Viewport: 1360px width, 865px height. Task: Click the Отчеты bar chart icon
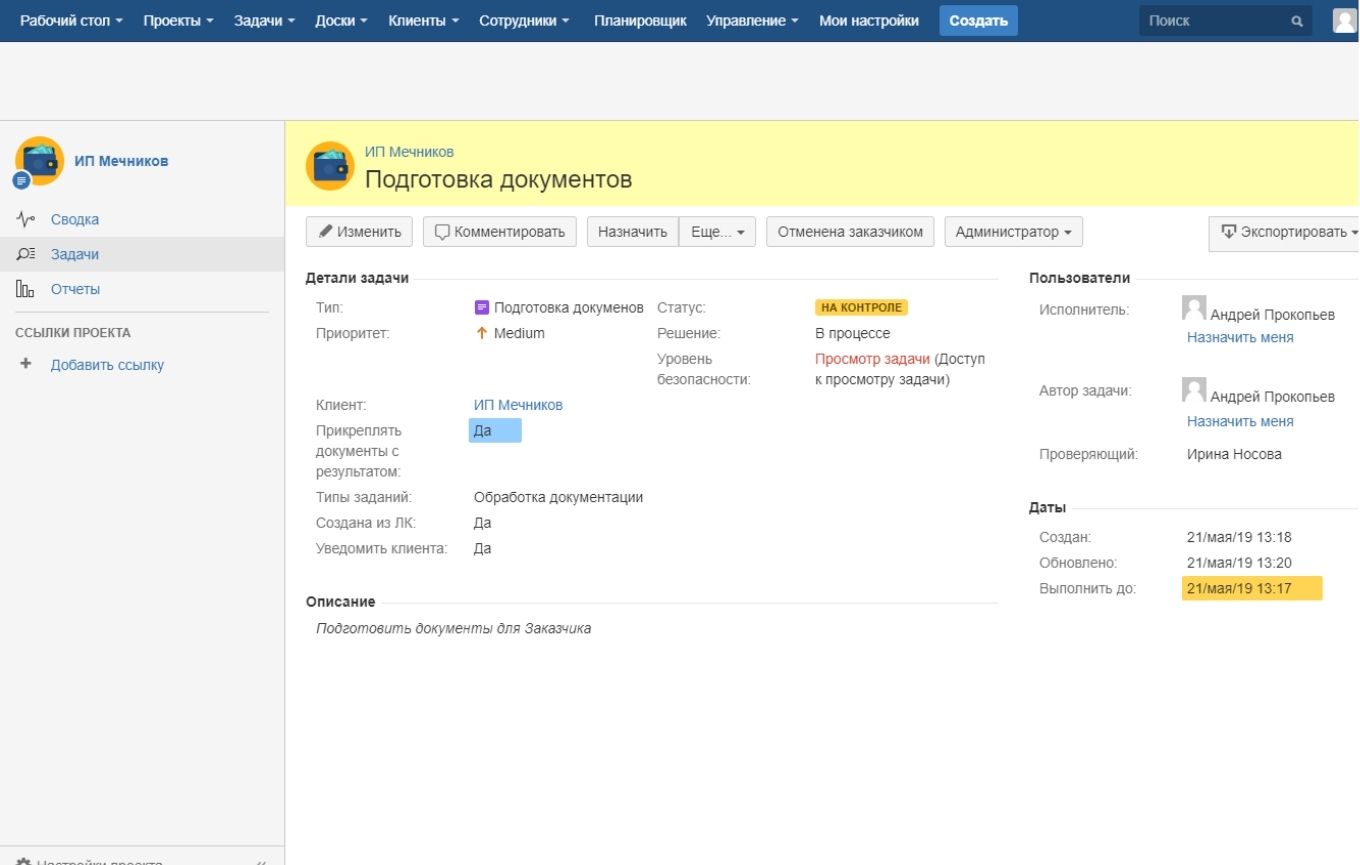pyautogui.click(x=26, y=289)
